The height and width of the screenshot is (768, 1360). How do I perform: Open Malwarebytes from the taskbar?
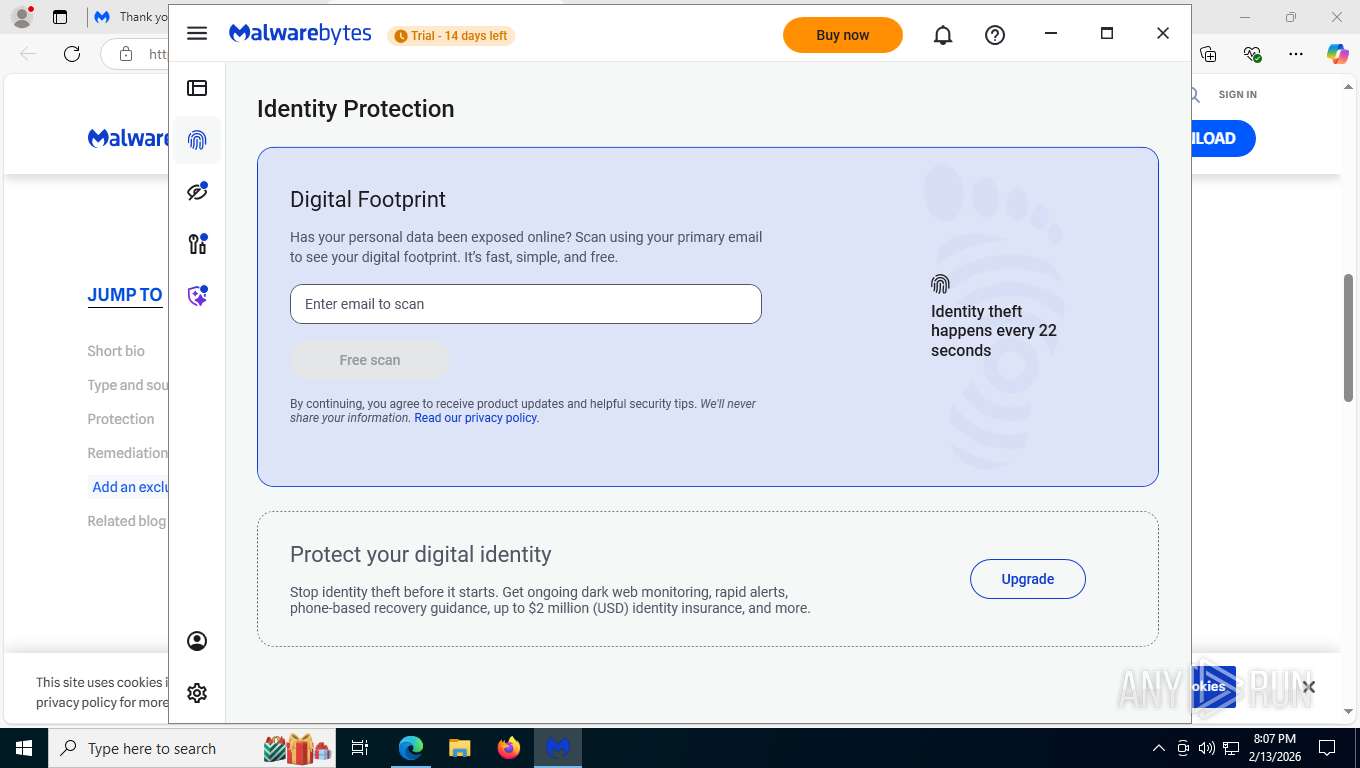(x=558, y=748)
